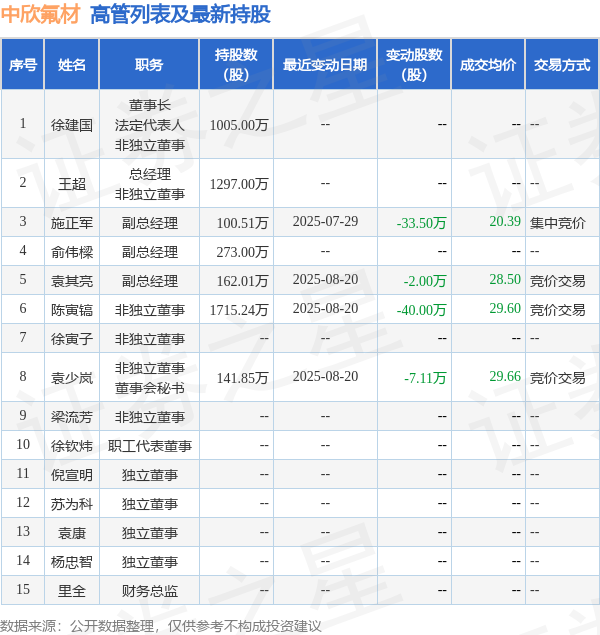
Task: Click holdings value 1715.24万
Action: click(239, 310)
